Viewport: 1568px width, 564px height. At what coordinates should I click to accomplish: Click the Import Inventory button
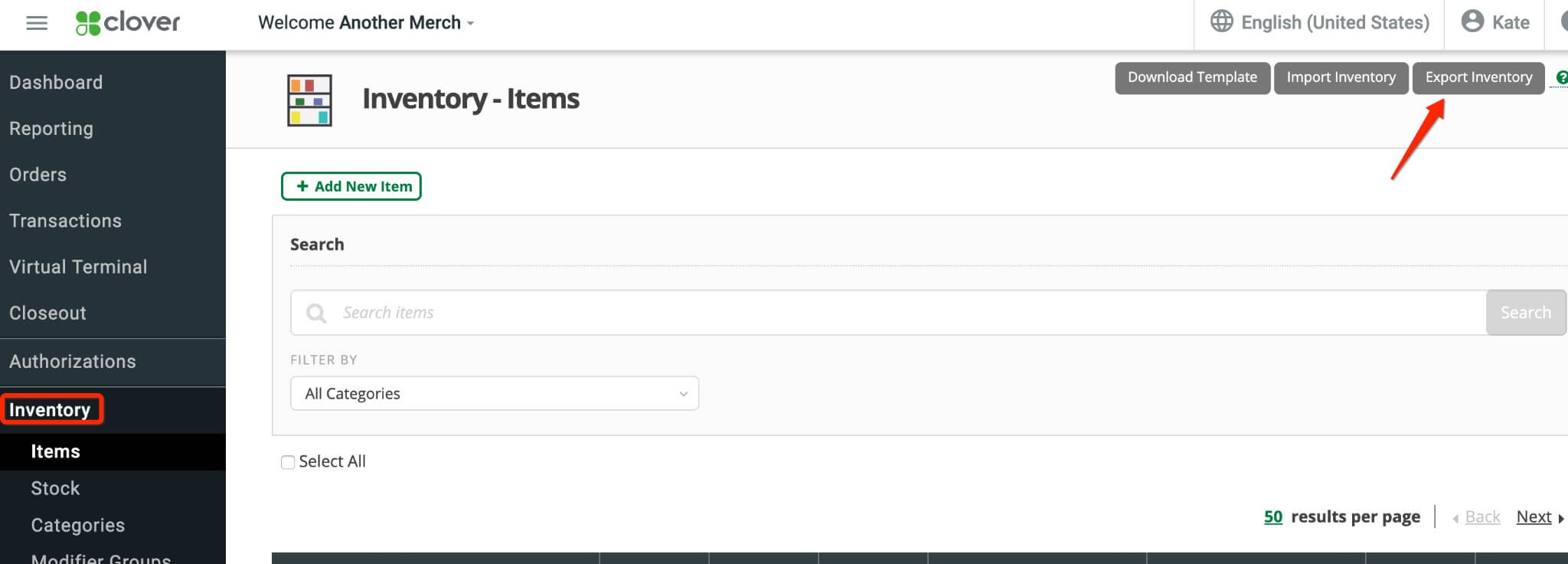pos(1341,77)
